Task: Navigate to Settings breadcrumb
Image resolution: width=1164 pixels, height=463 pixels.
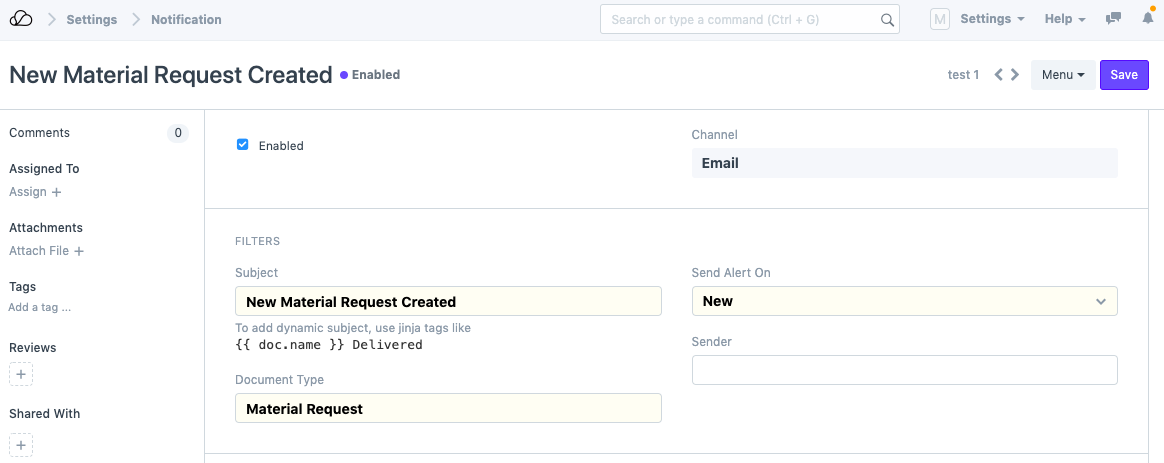Action: point(91,19)
